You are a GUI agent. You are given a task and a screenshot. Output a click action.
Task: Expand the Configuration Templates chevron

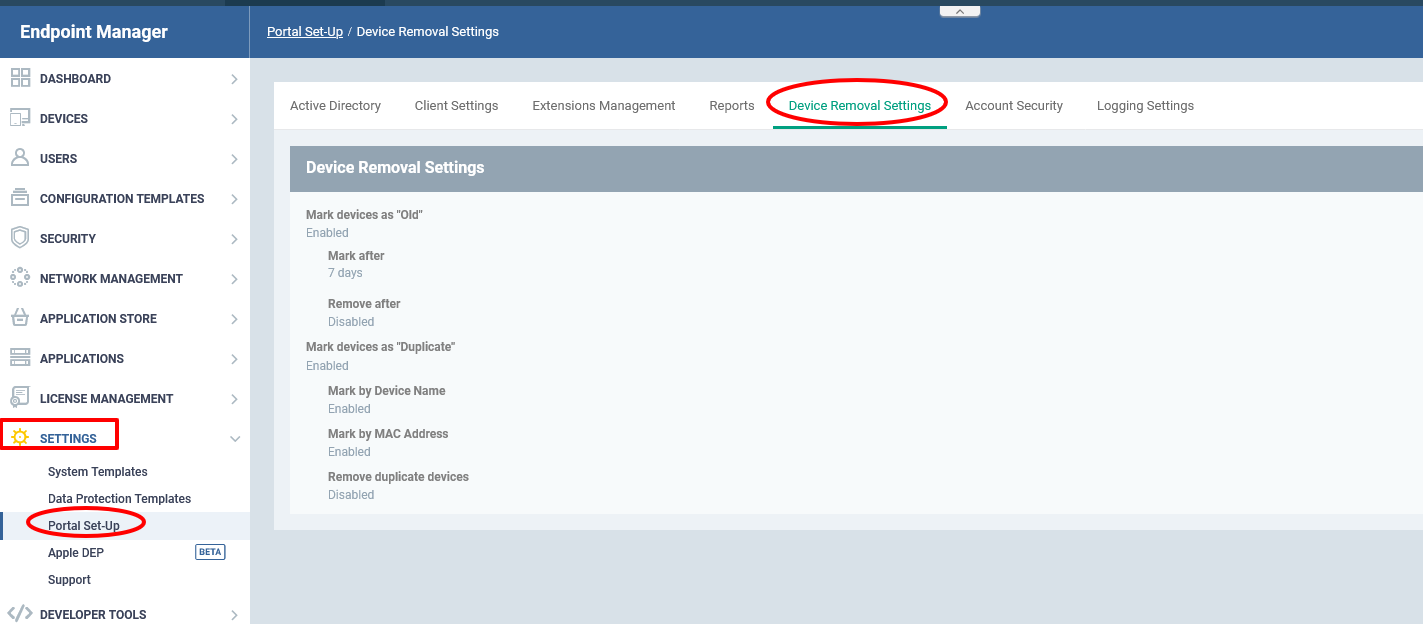(234, 199)
